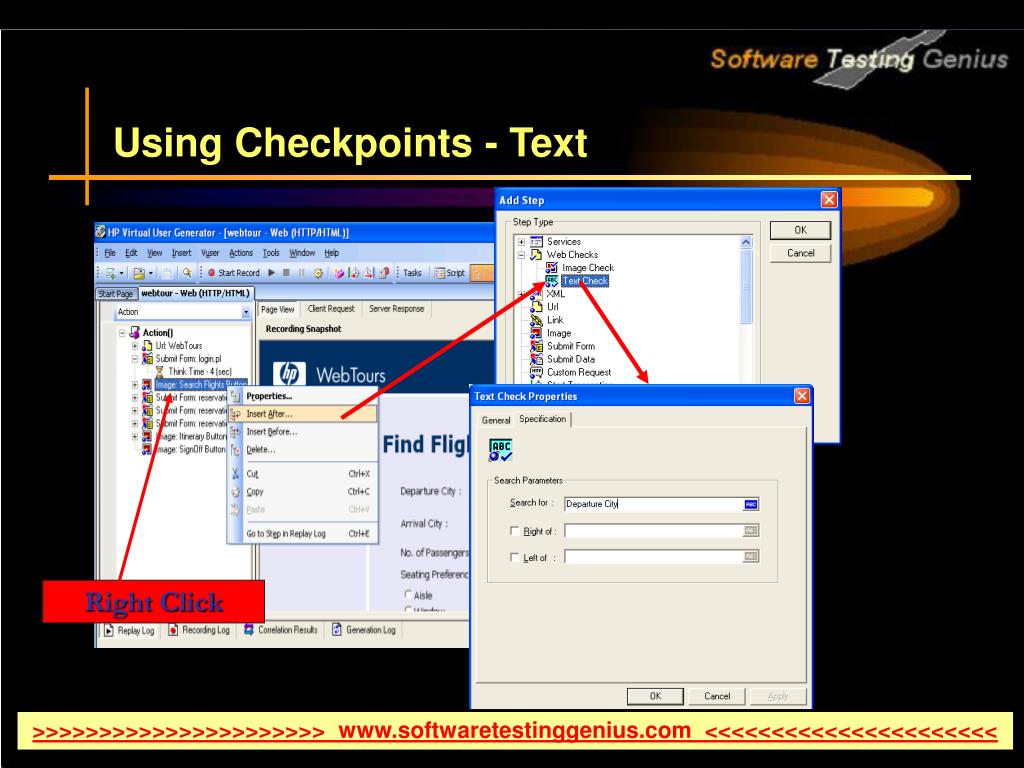
Task: Click the Add Step scroll up arrow
Action: (746, 242)
